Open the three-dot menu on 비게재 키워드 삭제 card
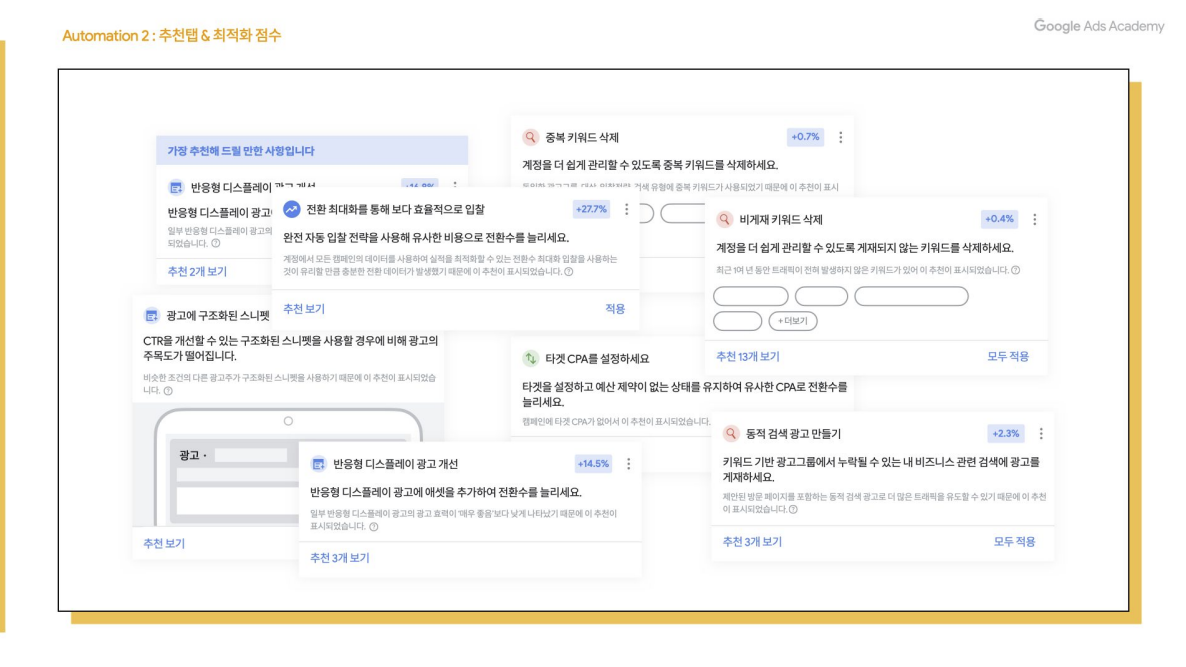 coord(1035,219)
